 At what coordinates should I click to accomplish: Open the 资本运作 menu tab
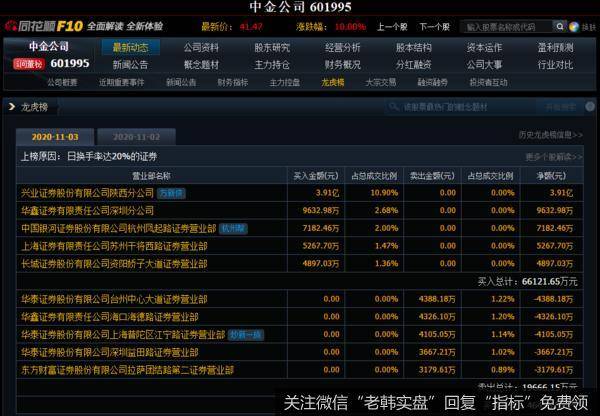pos(484,48)
